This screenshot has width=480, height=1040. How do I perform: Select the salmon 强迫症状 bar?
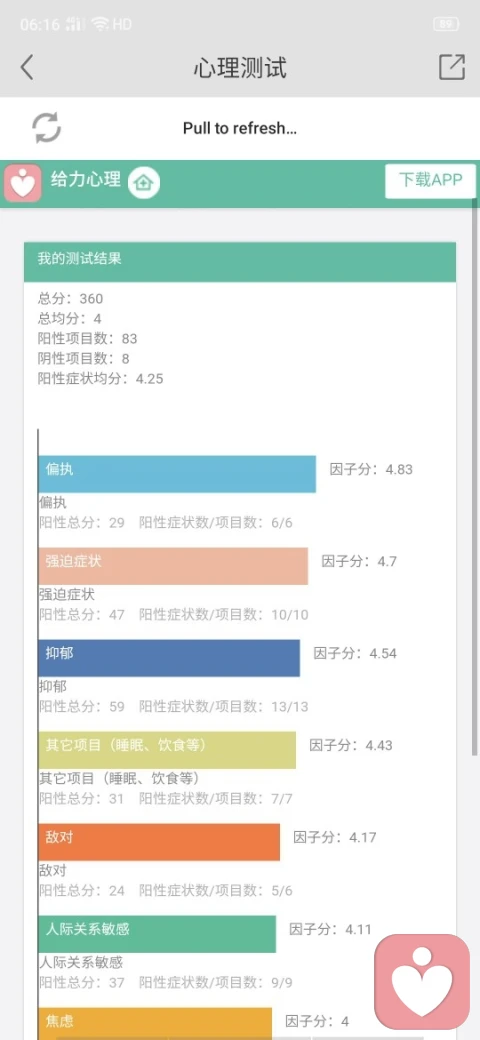click(x=173, y=566)
